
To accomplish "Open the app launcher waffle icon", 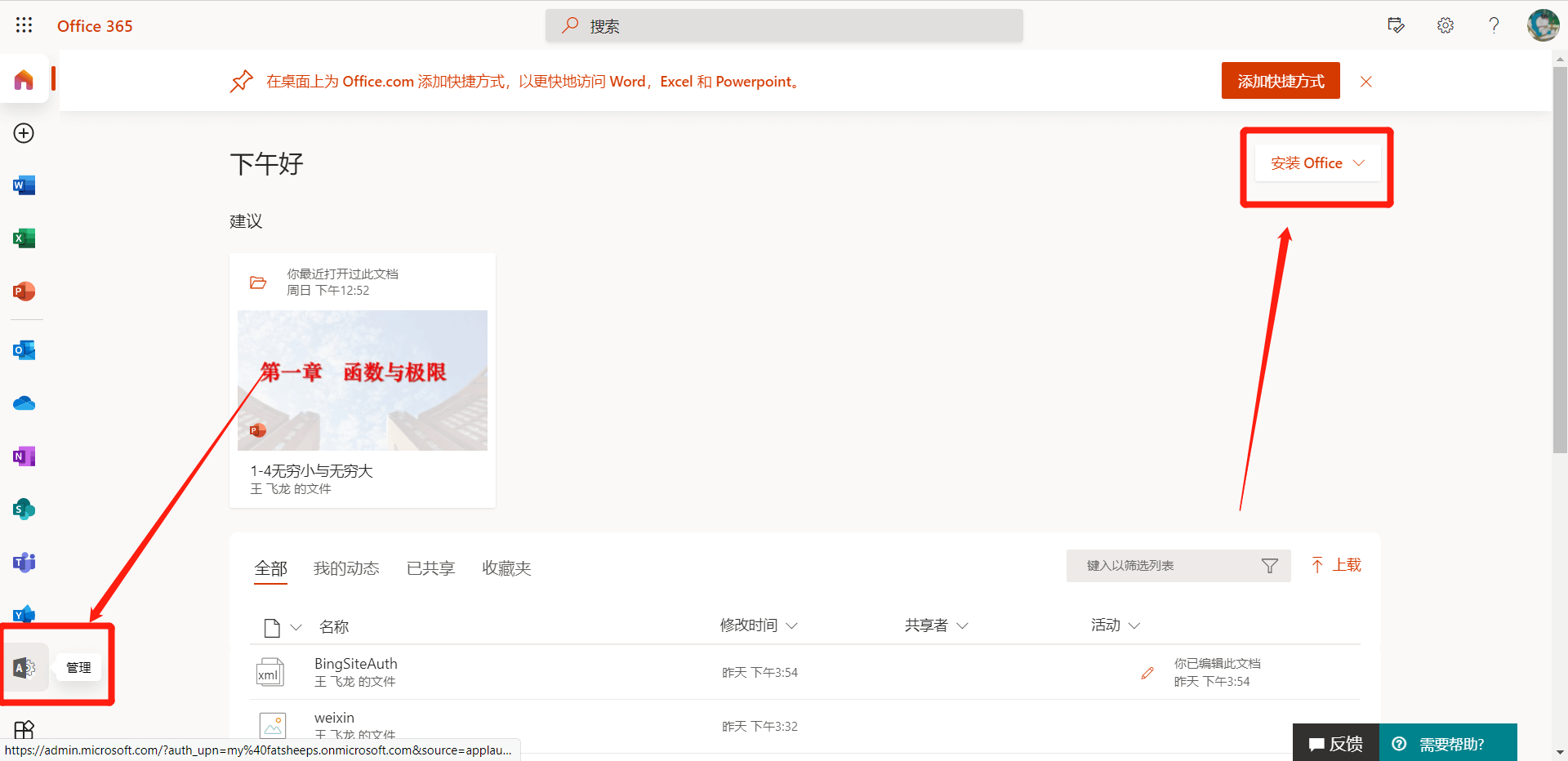I will click(x=24, y=25).
